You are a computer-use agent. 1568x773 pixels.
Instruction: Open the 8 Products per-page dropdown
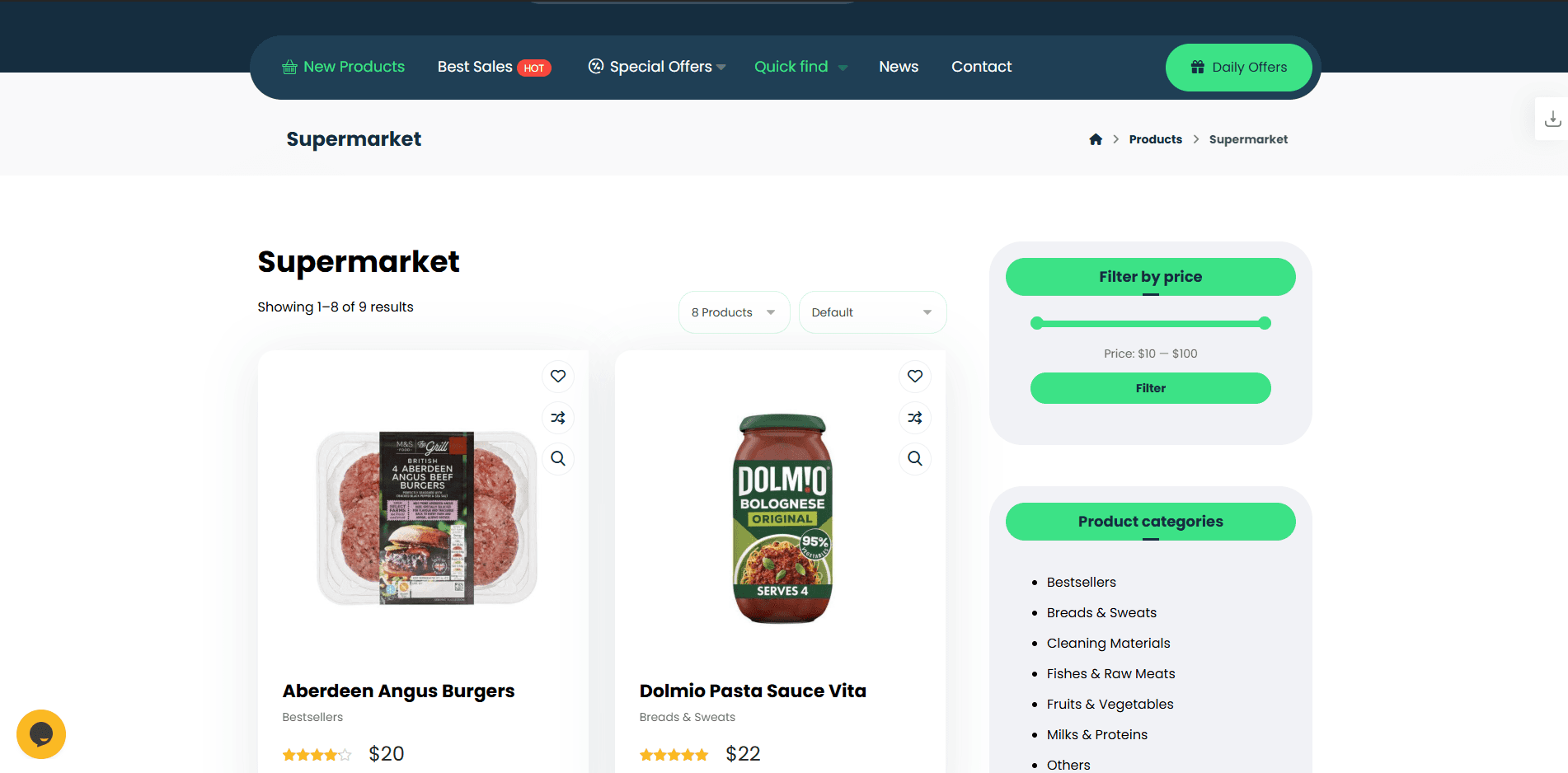pos(733,312)
